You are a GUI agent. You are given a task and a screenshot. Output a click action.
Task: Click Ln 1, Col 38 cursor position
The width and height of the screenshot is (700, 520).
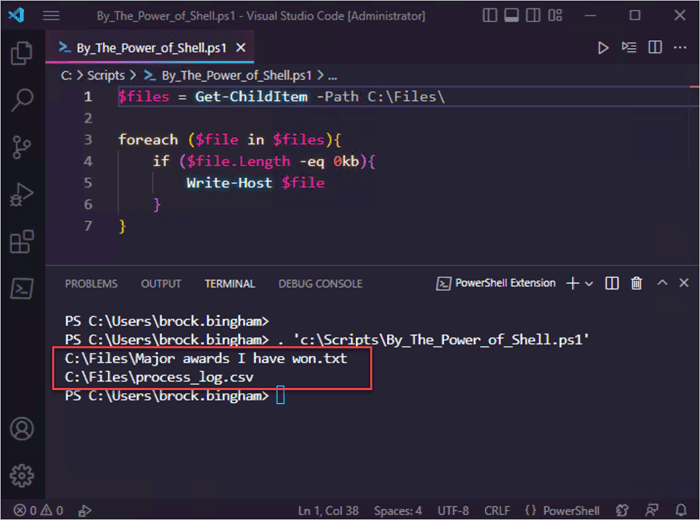(x=329, y=511)
